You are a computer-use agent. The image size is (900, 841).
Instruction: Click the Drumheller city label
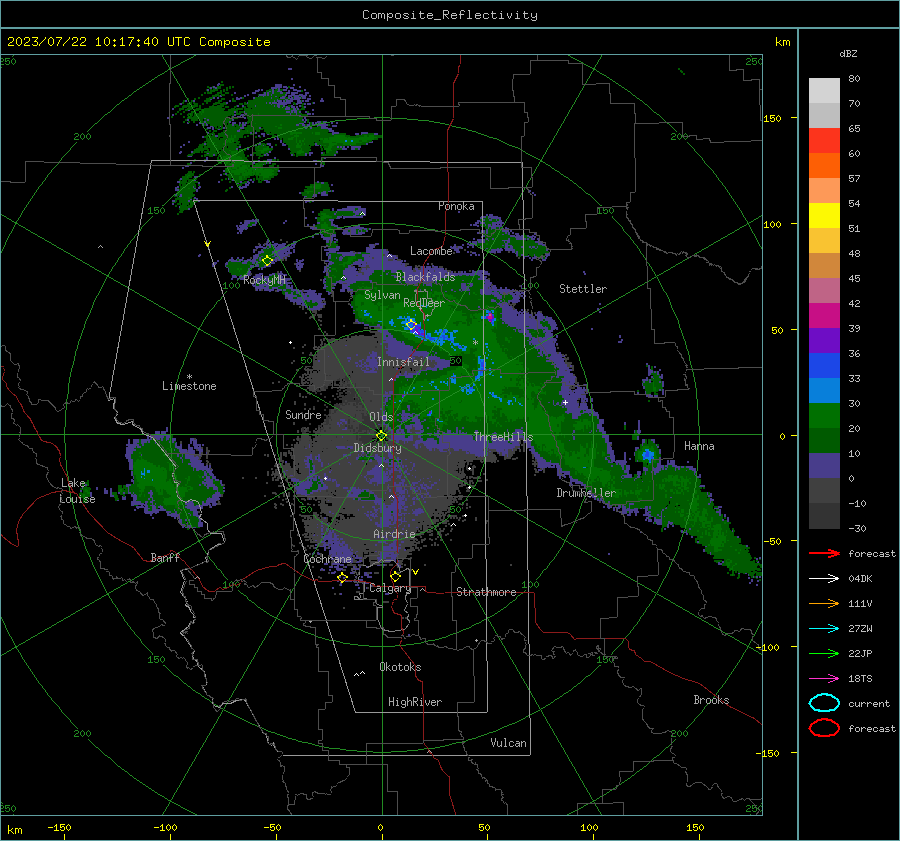586,493
